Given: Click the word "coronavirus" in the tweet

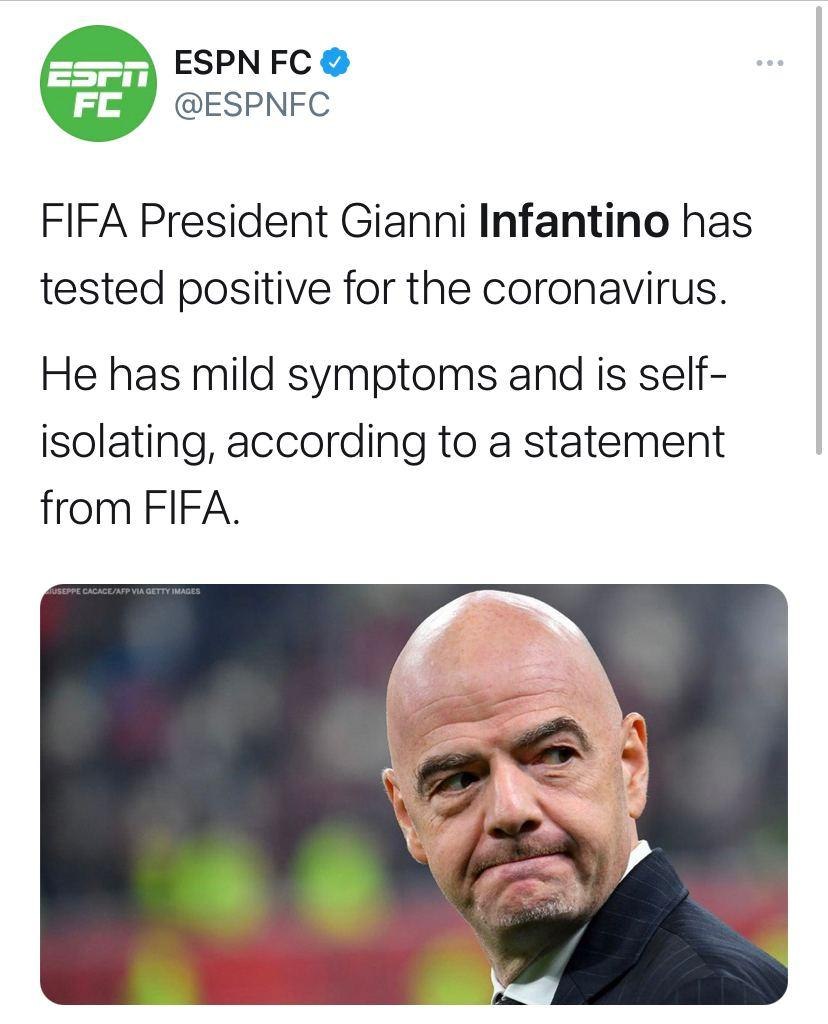Looking at the screenshot, I should click(x=598, y=290).
